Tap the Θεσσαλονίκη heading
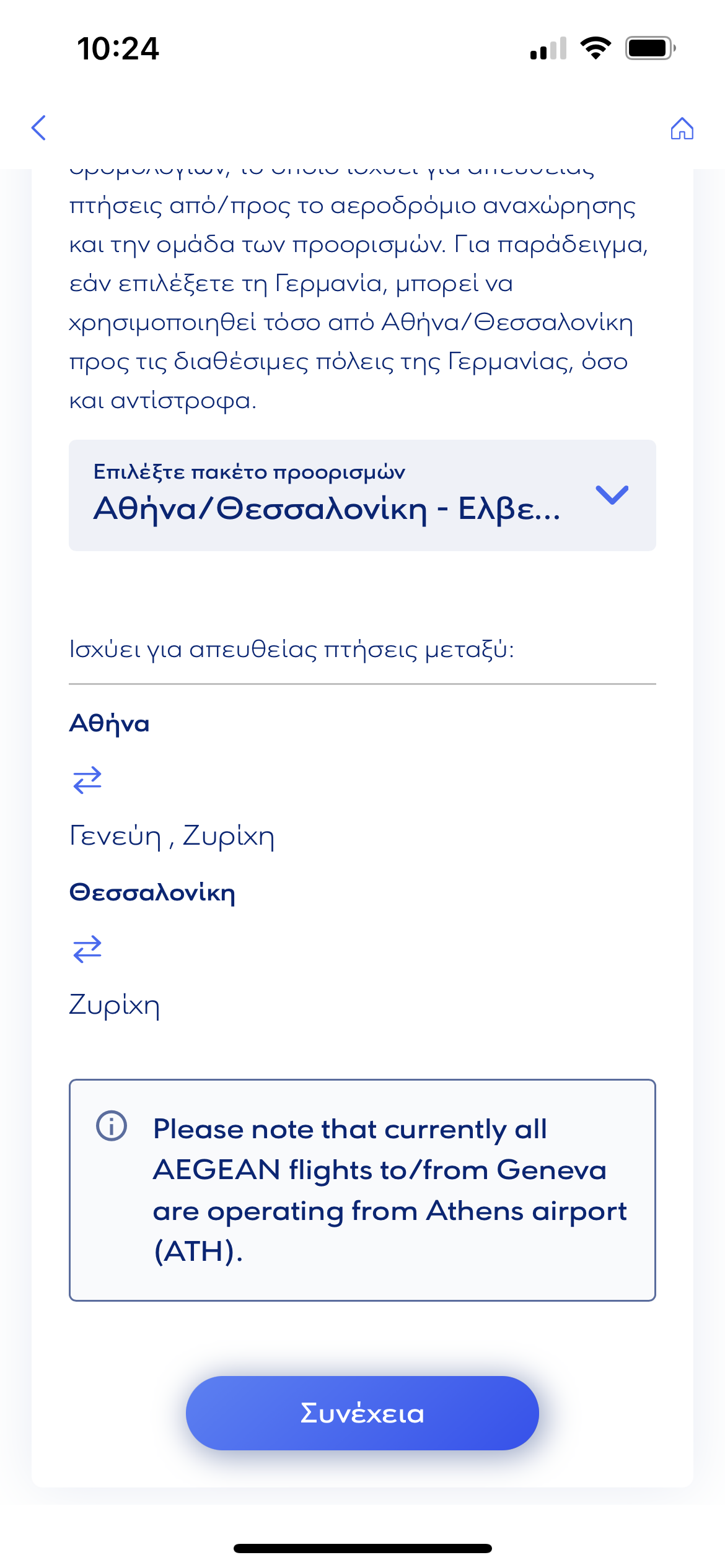This screenshot has width=725, height=1568. 152,892
